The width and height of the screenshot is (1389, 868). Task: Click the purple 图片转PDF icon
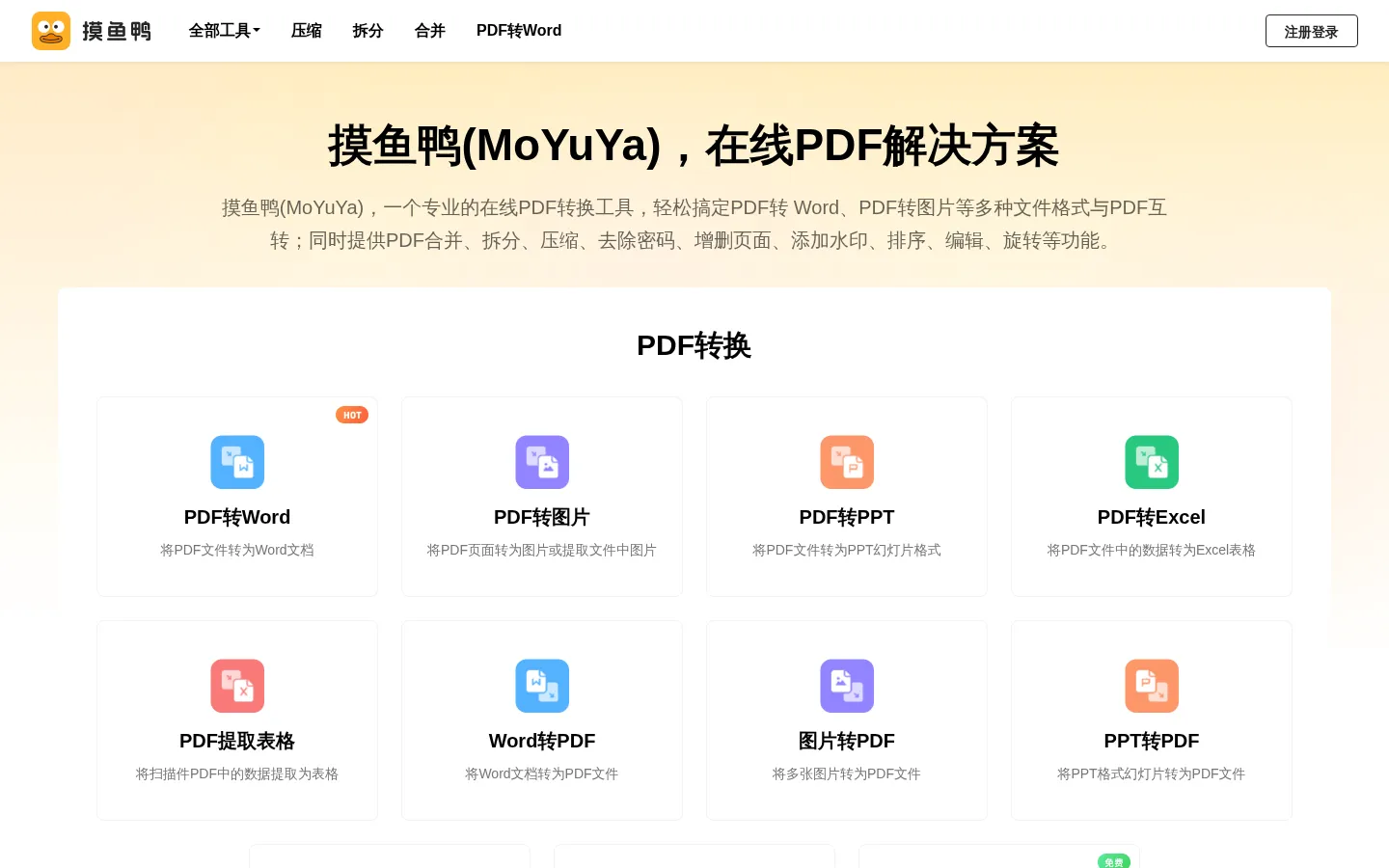click(847, 686)
